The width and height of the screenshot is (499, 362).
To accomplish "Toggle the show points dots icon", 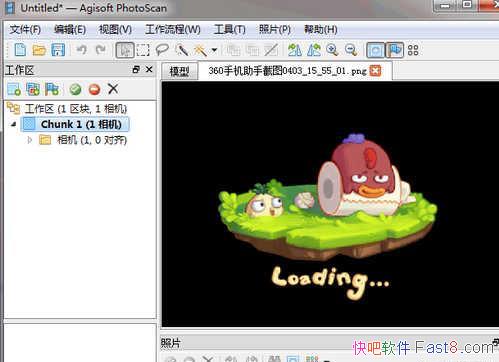I will click(413, 50).
